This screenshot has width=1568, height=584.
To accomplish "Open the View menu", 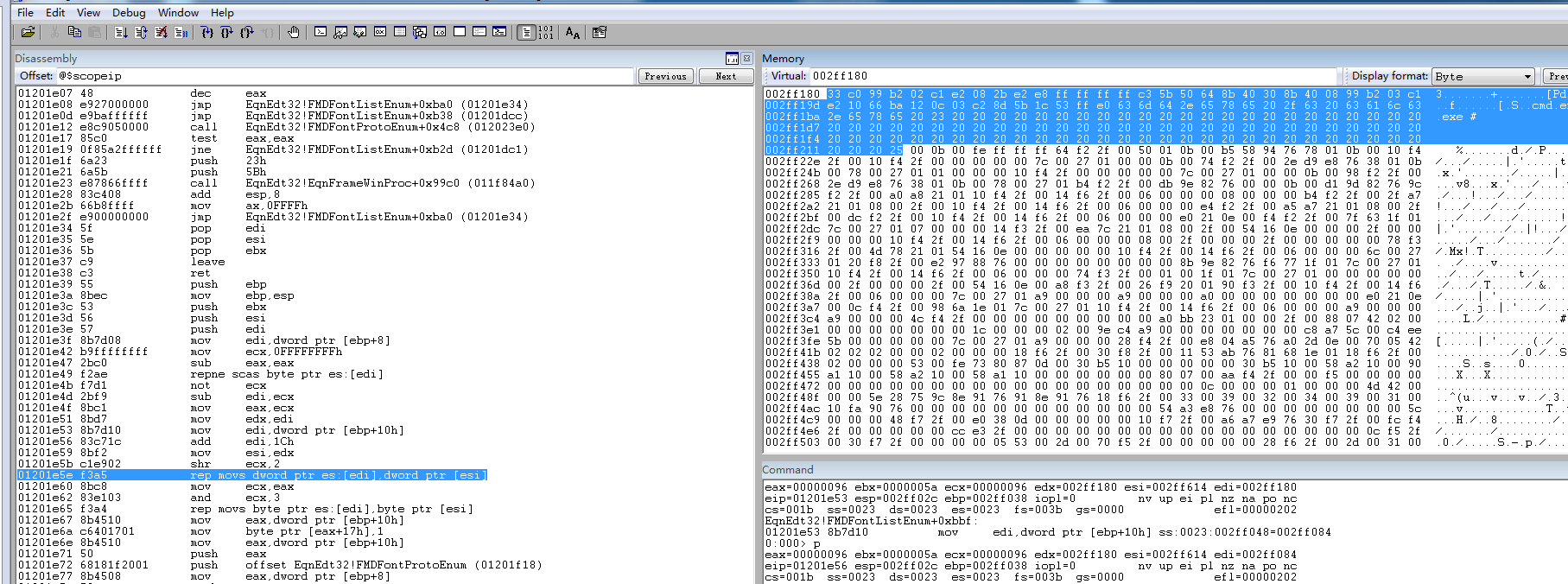I will (88, 12).
